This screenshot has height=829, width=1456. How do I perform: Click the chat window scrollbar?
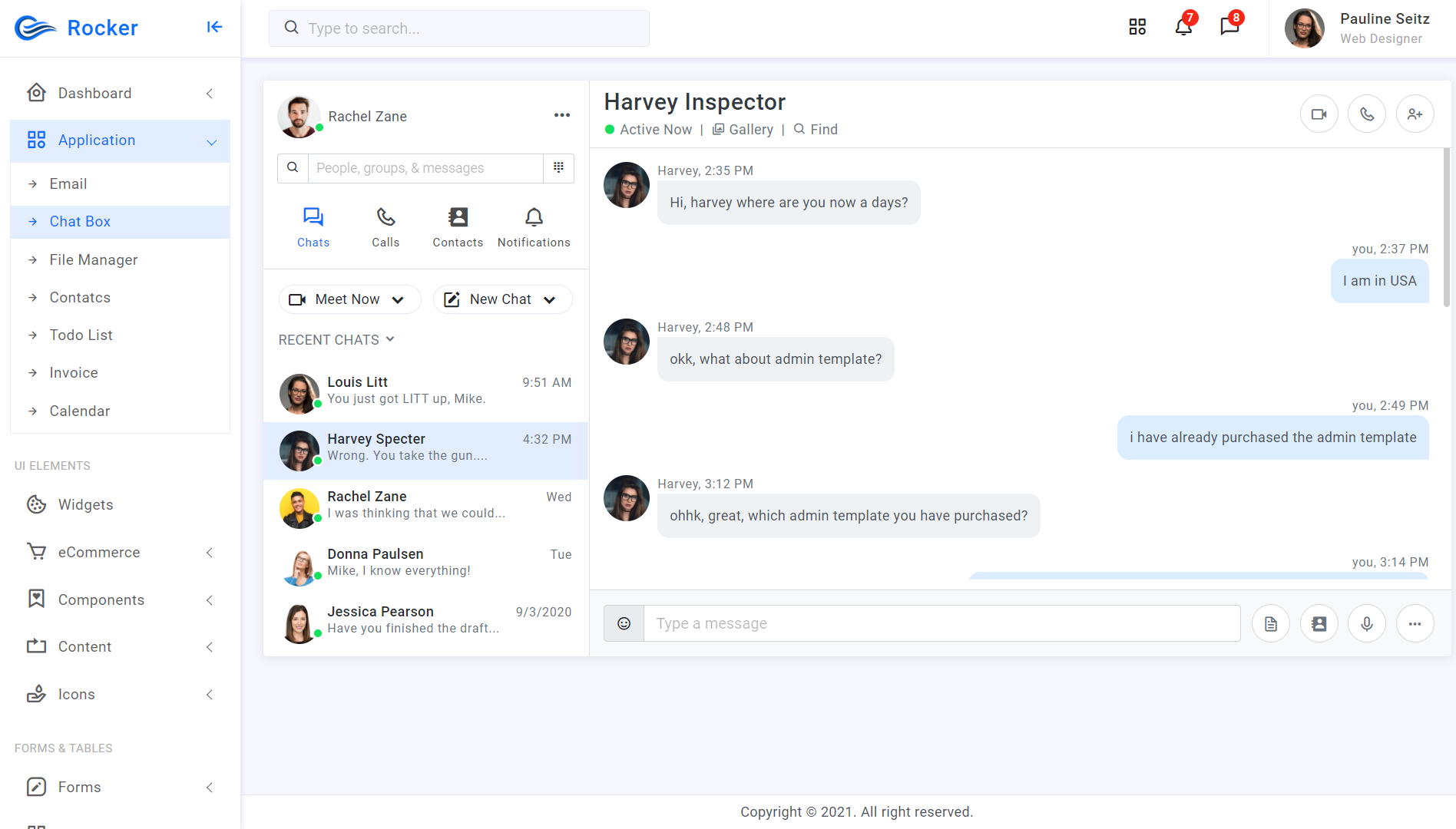1446,226
